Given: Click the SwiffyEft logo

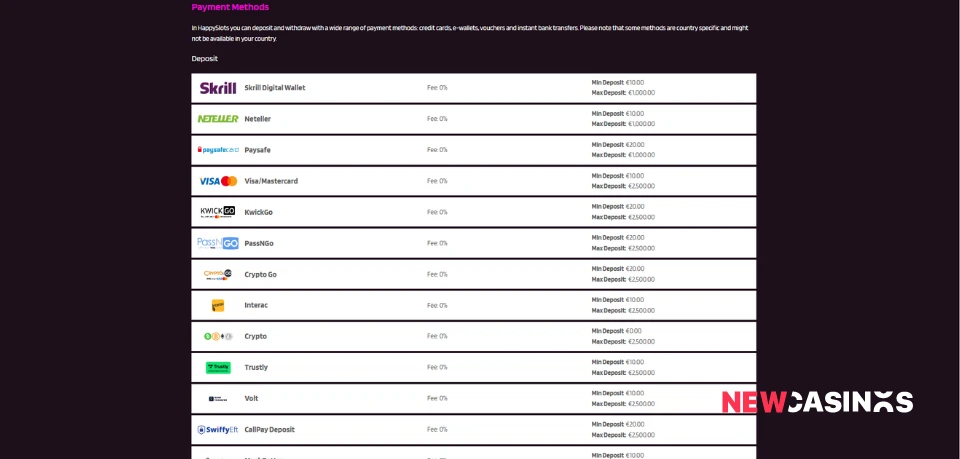Looking at the screenshot, I should (x=218, y=429).
